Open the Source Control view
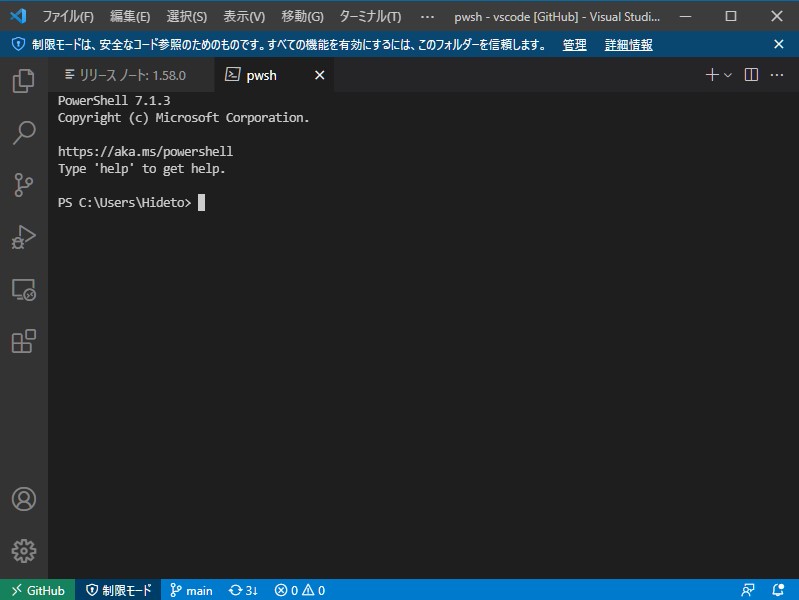Screen dimensions: 799x600 [23, 185]
